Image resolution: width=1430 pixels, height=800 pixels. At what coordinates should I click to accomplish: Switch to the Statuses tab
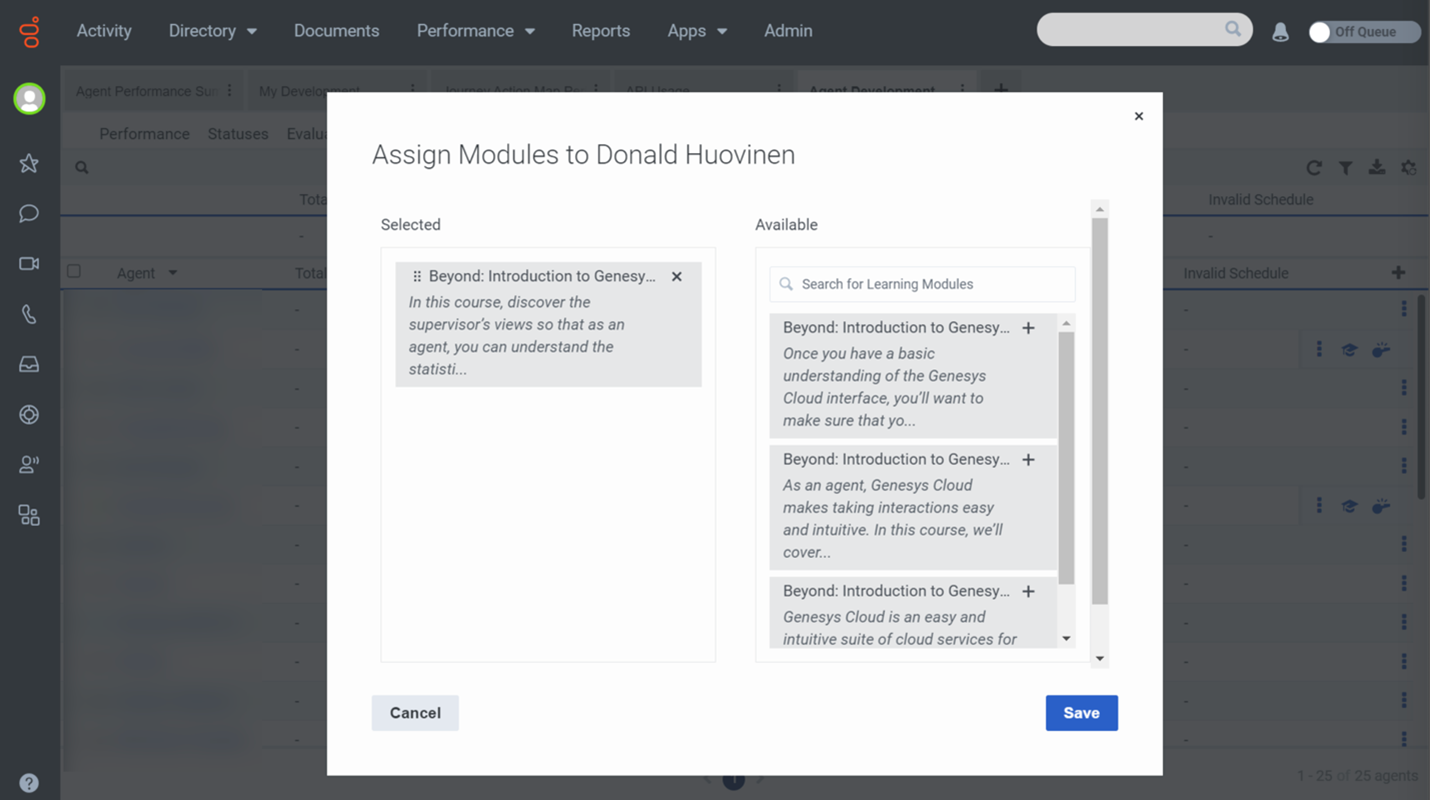tap(238, 133)
